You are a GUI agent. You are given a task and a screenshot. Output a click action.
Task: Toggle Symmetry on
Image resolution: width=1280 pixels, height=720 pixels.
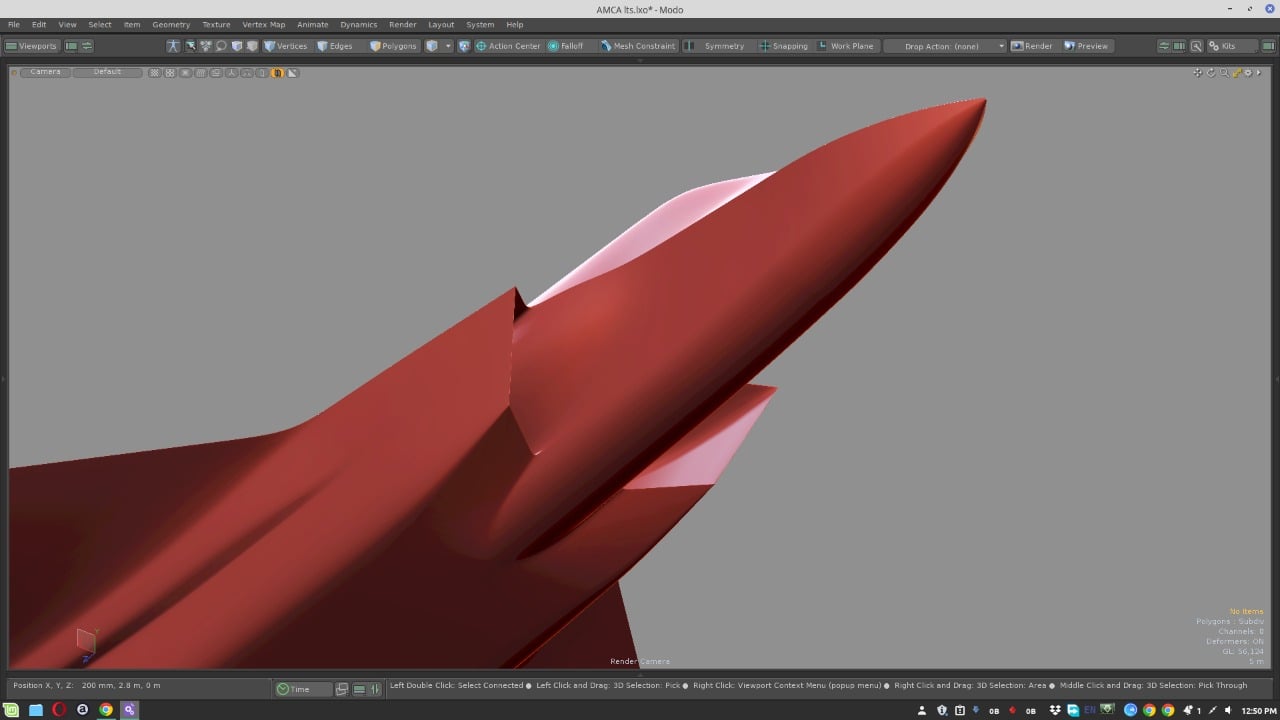click(718, 46)
